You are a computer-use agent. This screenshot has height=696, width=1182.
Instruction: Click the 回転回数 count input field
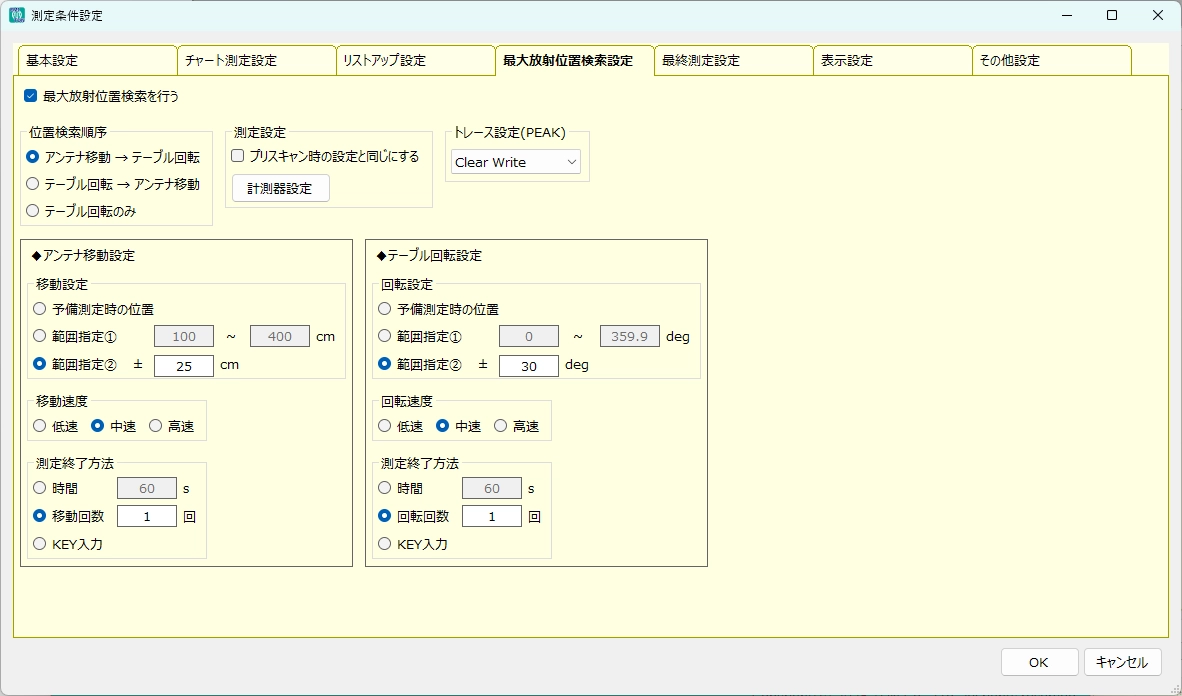(x=491, y=517)
